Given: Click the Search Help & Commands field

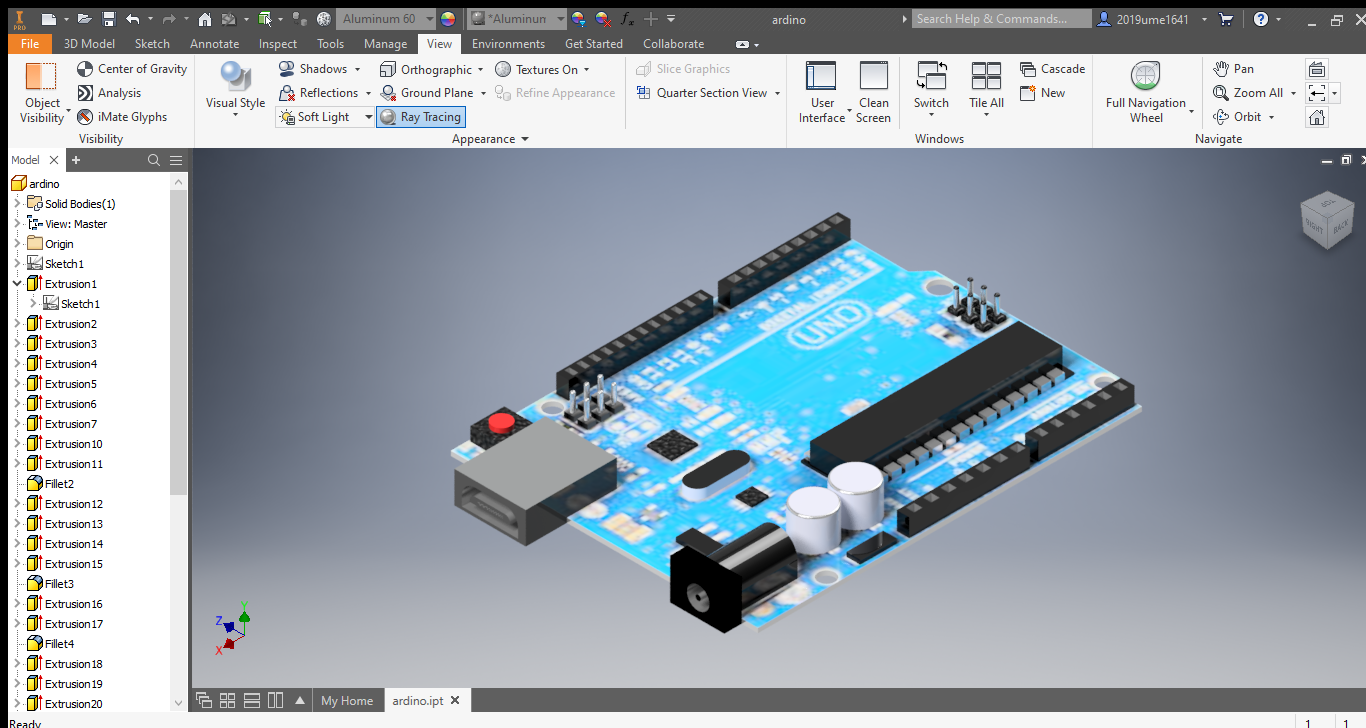Looking at the screenshot, I should click(1002, 19).
